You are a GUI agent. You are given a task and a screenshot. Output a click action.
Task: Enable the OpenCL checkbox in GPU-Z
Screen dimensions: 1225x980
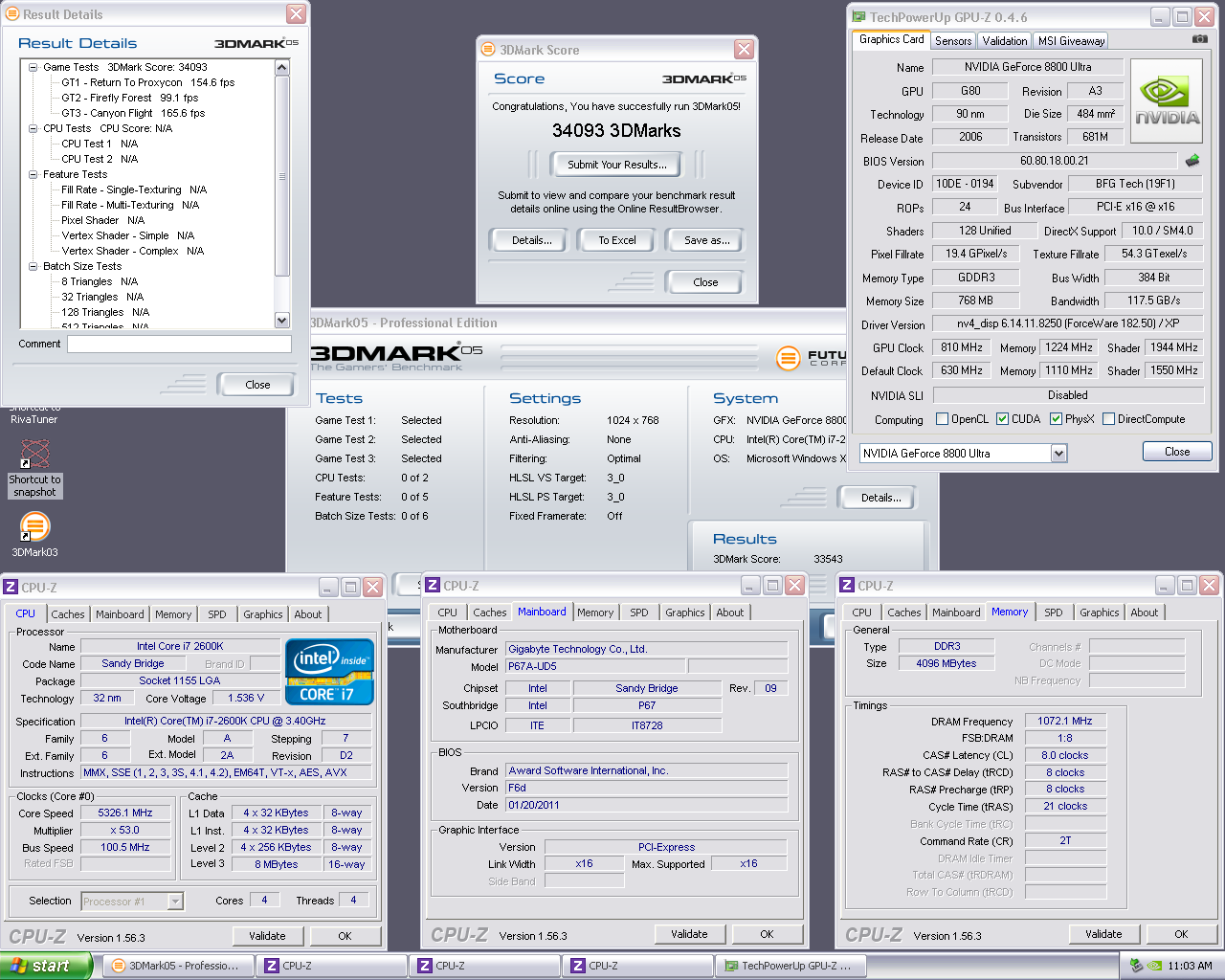click(942, 418)
